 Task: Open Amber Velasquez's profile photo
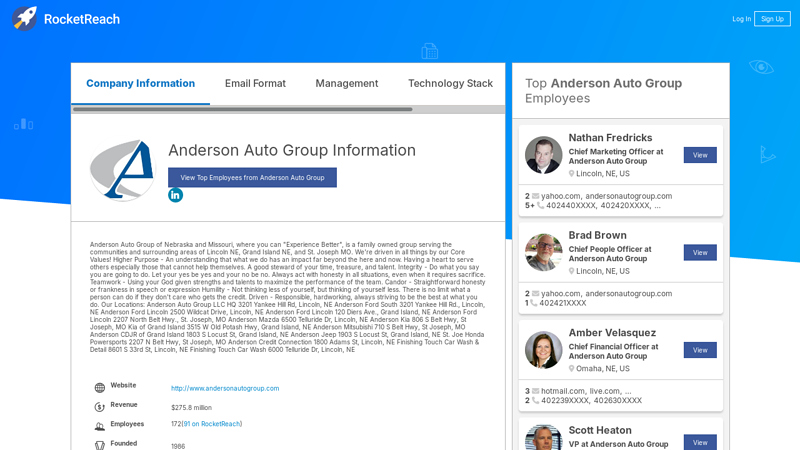click(x=543, y=350)
